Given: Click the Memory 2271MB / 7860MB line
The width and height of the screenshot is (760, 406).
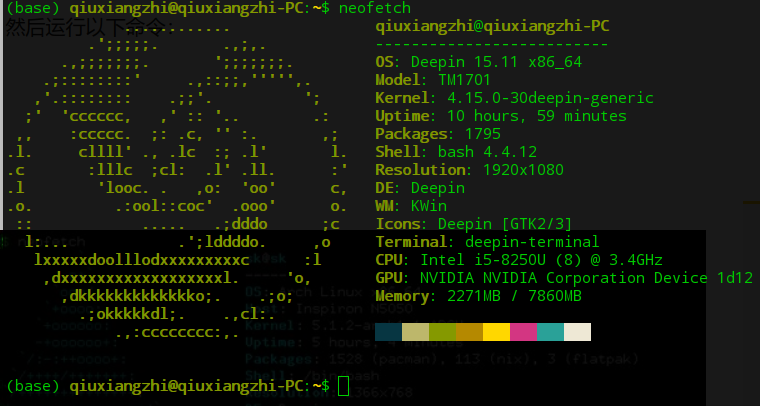Looking at the screenshot, I should click(478, 296).
